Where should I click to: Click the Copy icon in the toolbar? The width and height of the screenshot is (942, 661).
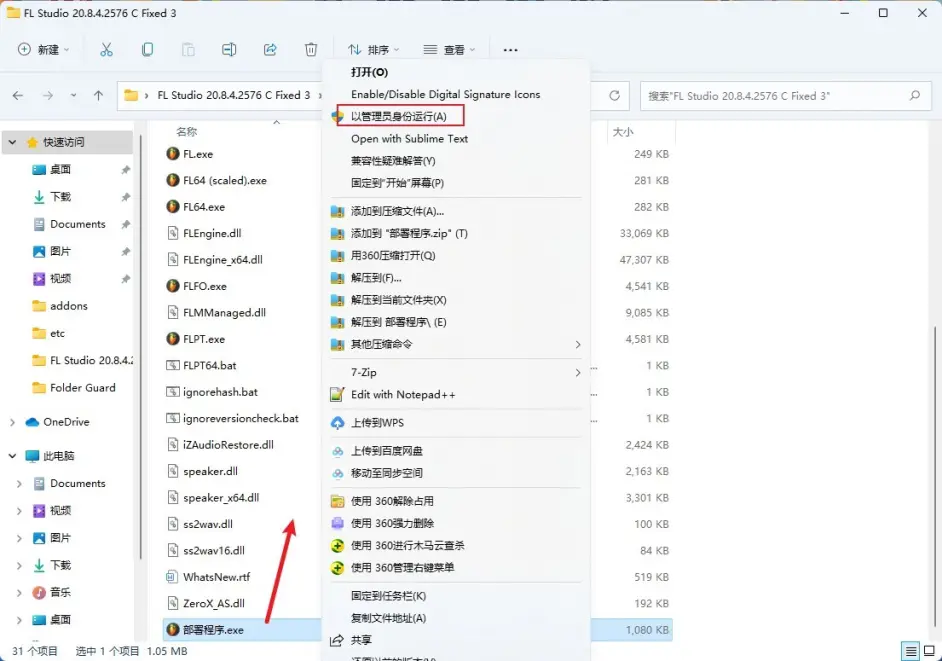tap(149, 48)
